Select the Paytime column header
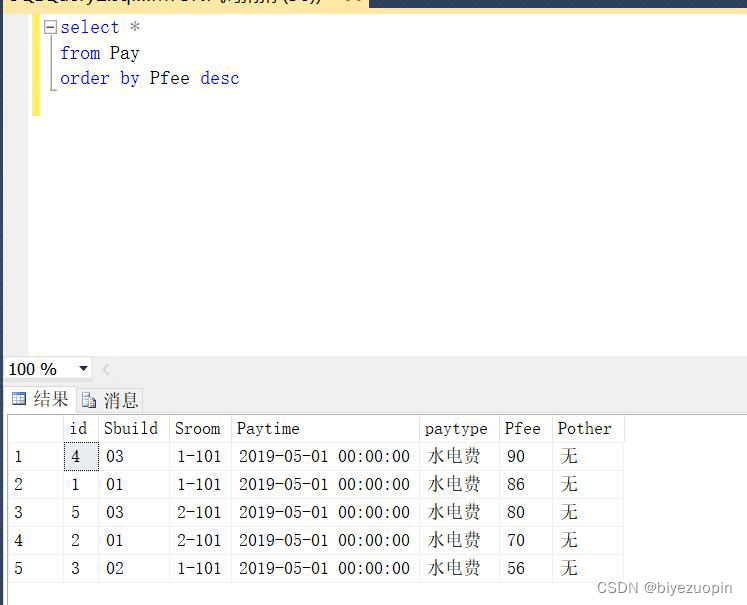747x605 pixels. click(325, 428)
